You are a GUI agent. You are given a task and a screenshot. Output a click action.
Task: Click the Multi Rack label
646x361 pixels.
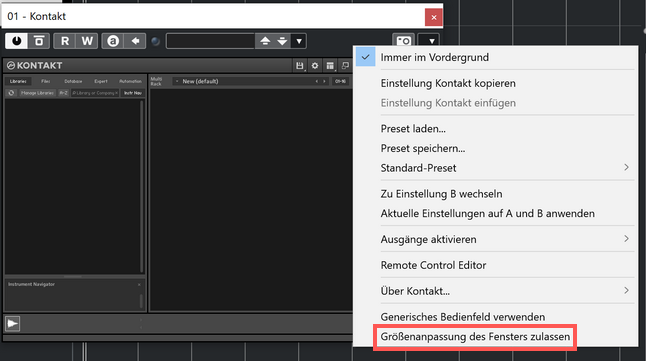[156, 81]
